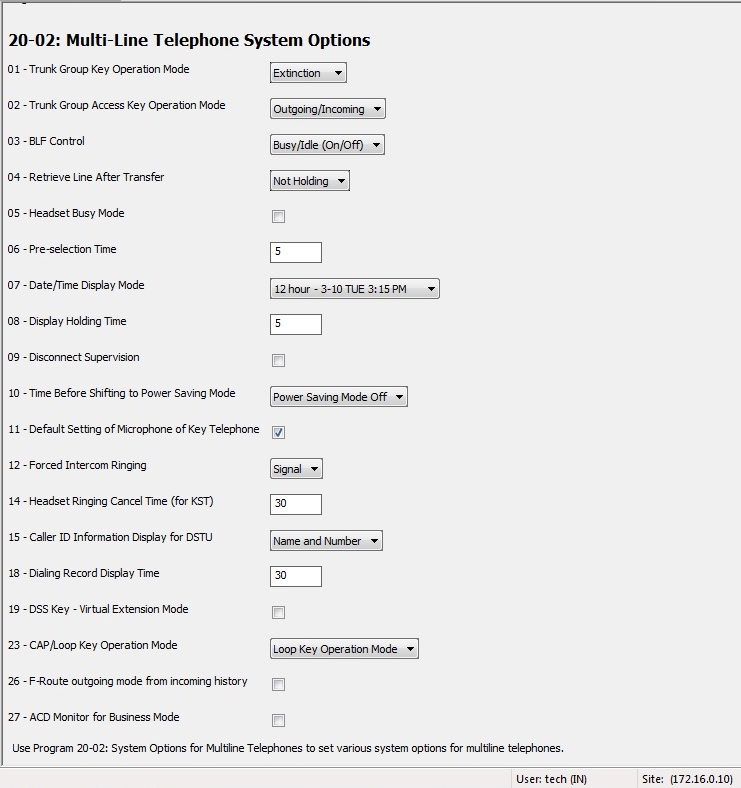Open Date/Time Display Mode dropdown
This screenshot has width=741, height=788.
point(355,289)
